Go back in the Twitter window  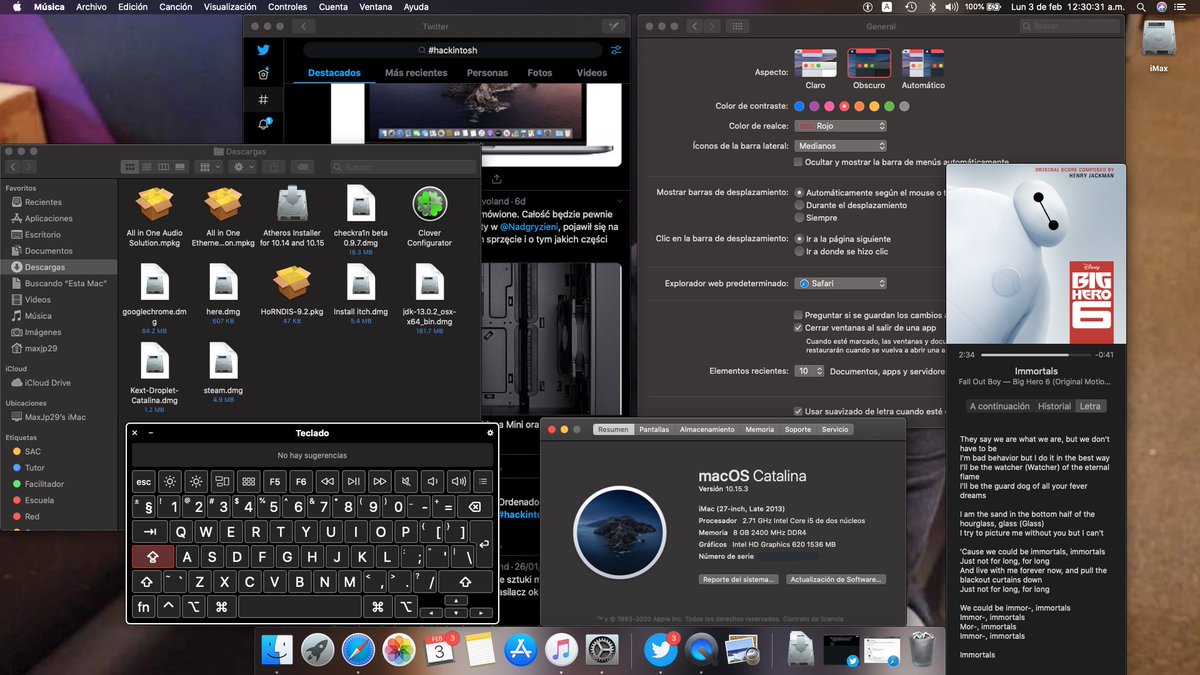pyautogui.click(x=304, y=26)
